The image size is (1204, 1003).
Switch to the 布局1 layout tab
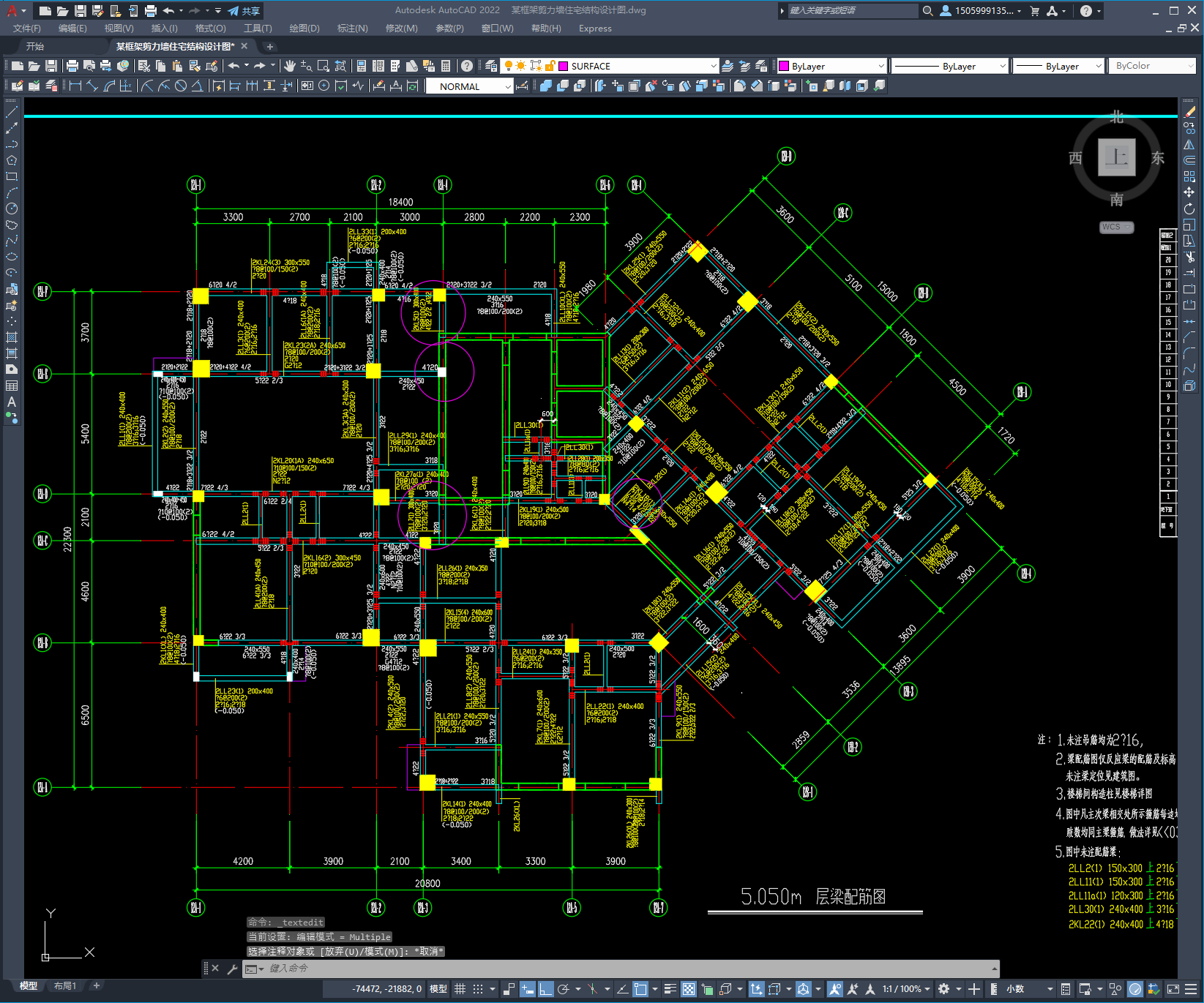[x=65, y=985]
